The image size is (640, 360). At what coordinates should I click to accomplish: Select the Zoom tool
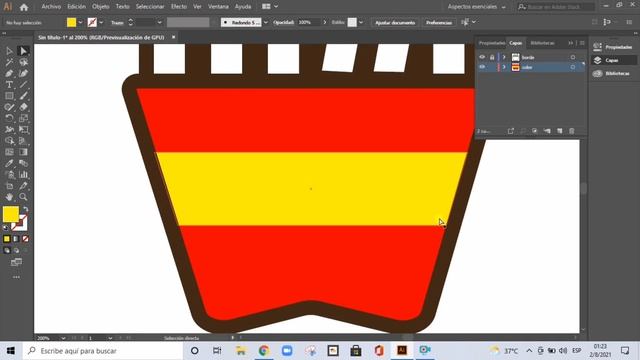23,197
